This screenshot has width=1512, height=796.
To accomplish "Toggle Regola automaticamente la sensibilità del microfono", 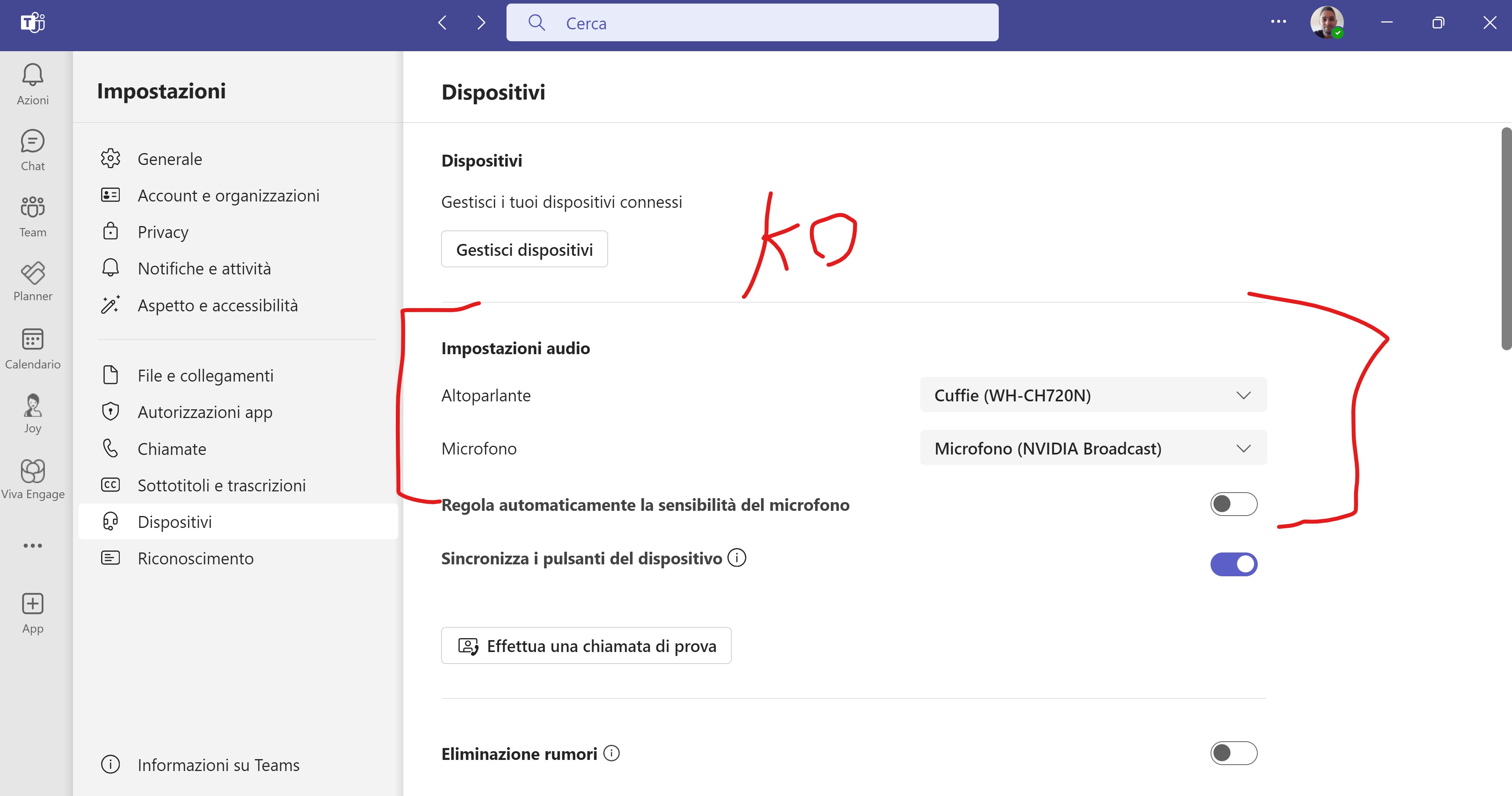I will click(x=1234, y=504).
